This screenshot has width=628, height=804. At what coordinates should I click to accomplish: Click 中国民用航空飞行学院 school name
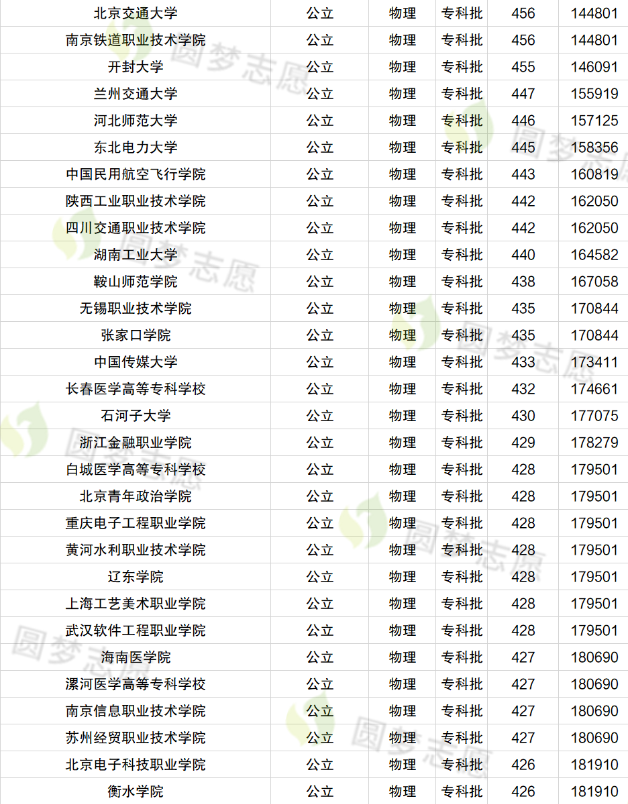pos(135,174)
